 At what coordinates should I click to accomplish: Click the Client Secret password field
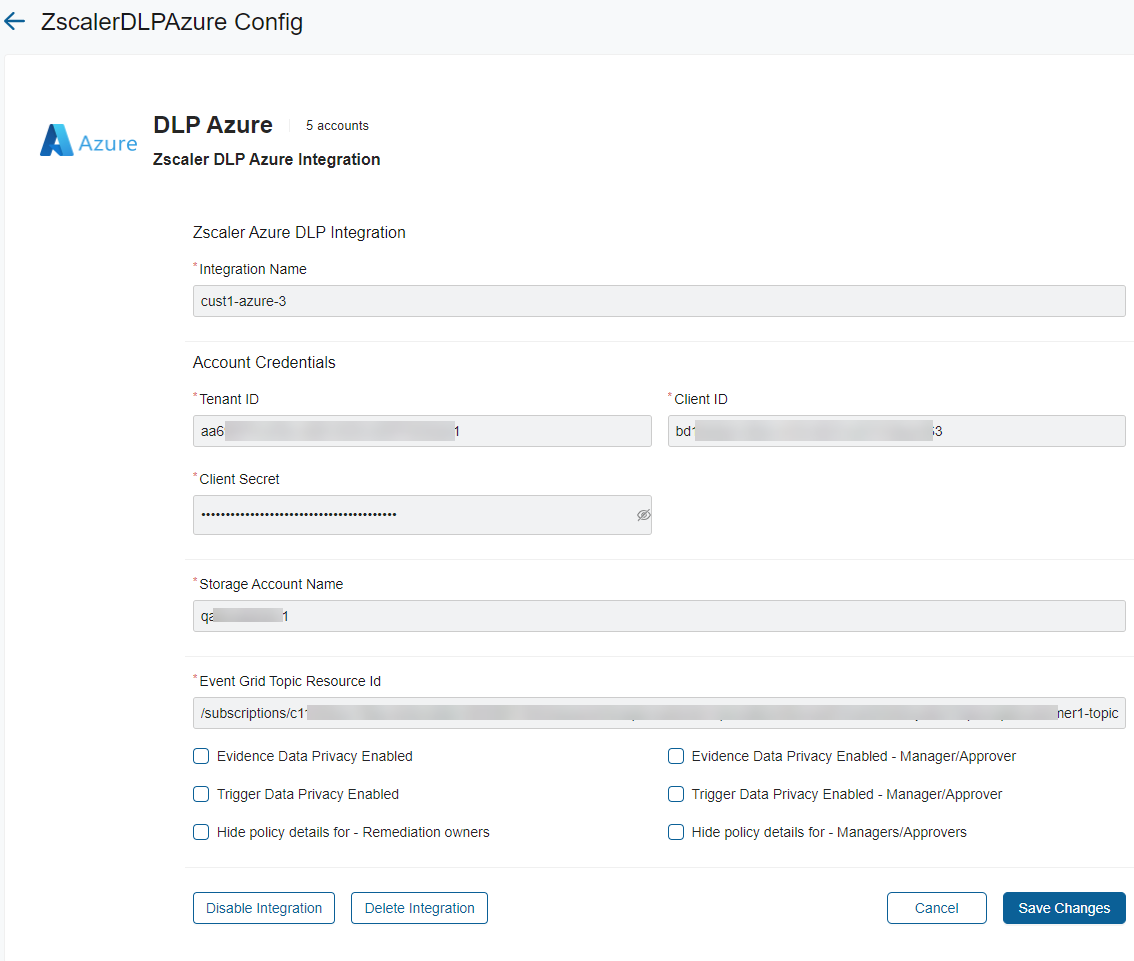[410, 515]
